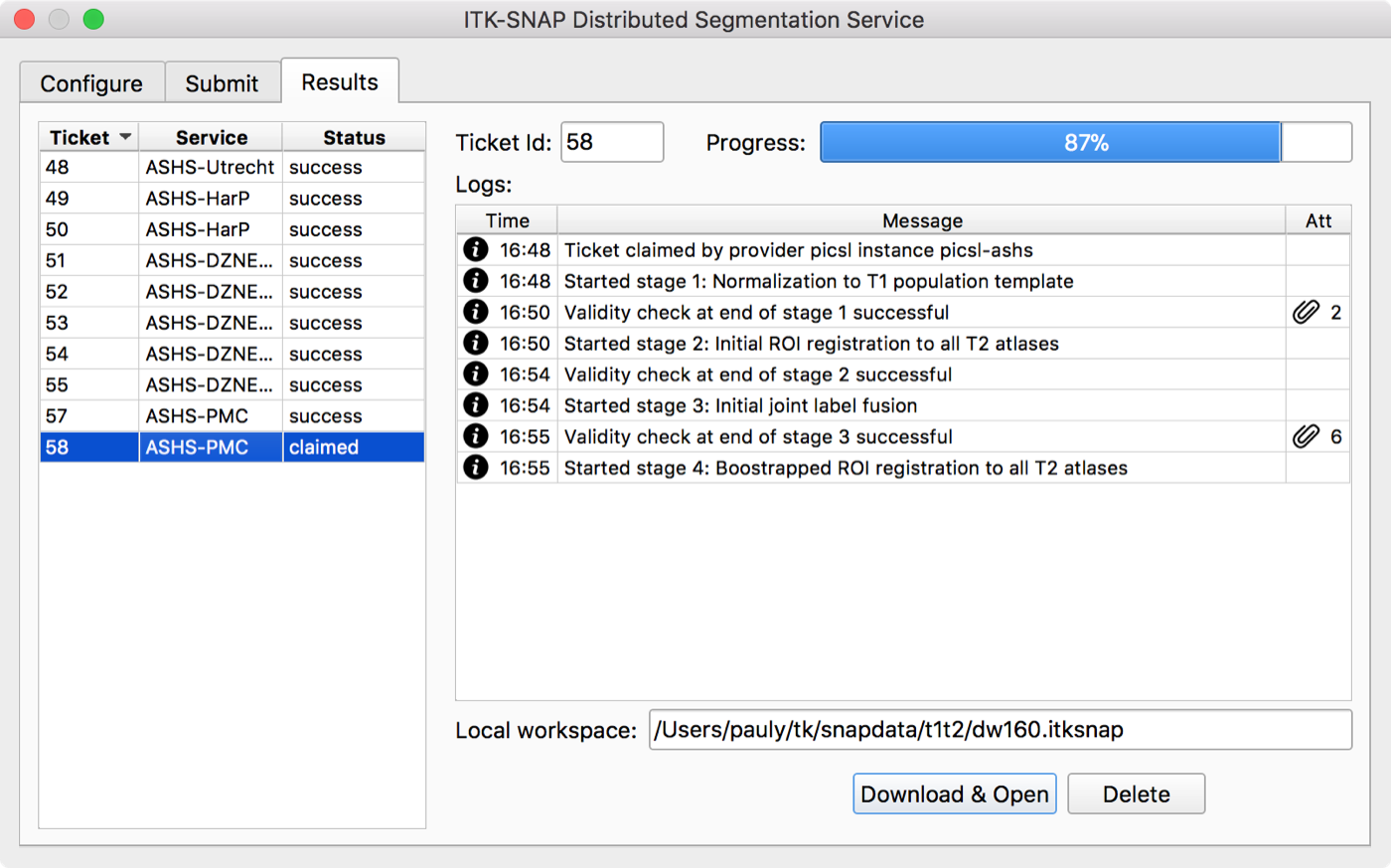Image resolution: width=1391 pixels, height=868 pixels.
Task: Select ticket 55 in the ticket list
Action: [x=232, y=384]
